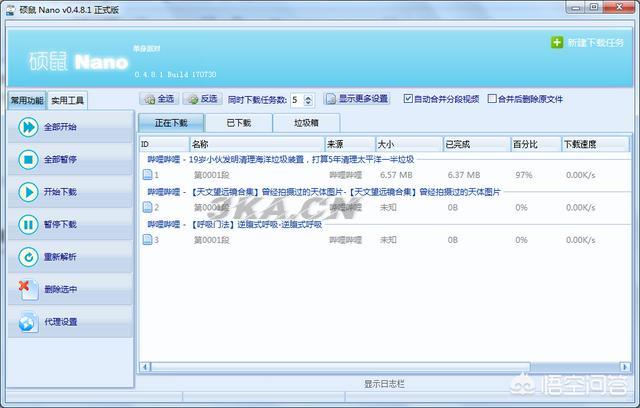Screen dimensions: 640x408
Task: Click the 显示更多设置 document icon
Action: (x=331, y=99)
